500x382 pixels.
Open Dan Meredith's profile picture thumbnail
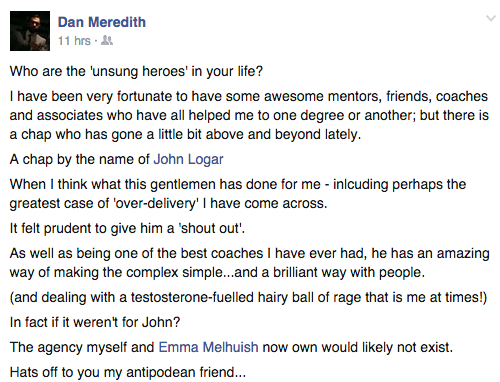point(30,31)
